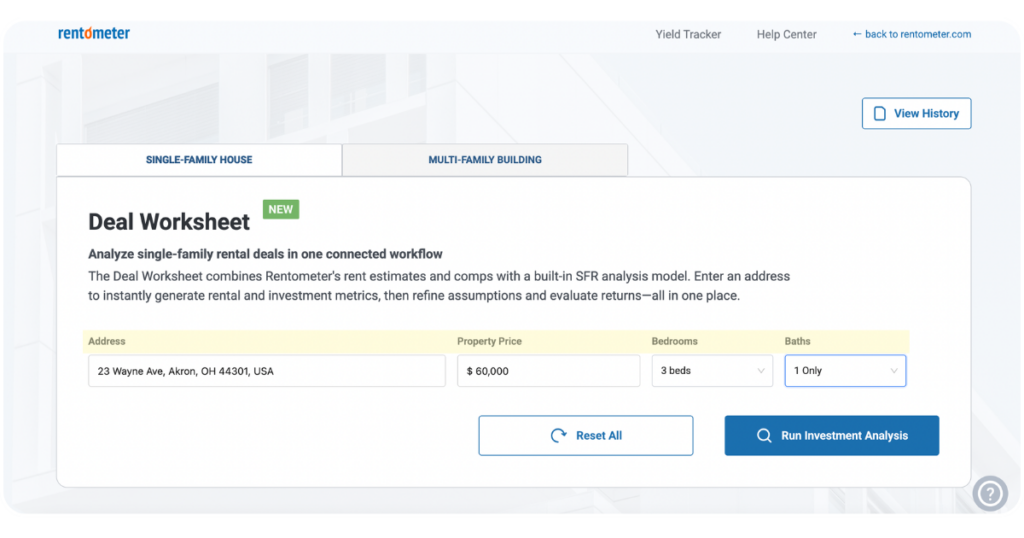
Task: Click the rentometer logo
Action: [x=94, y=33]
